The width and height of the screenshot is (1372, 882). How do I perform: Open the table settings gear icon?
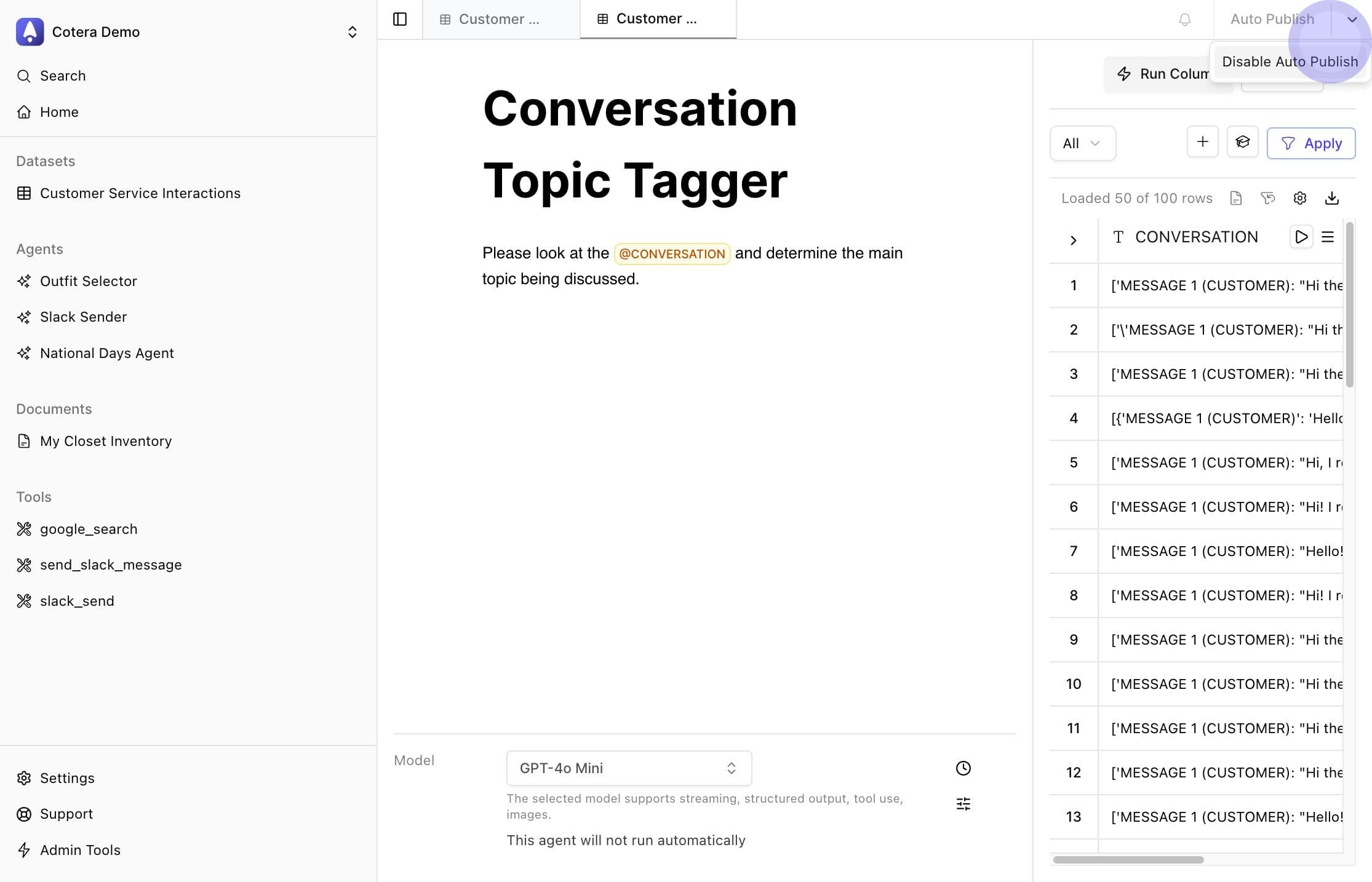1299,198
